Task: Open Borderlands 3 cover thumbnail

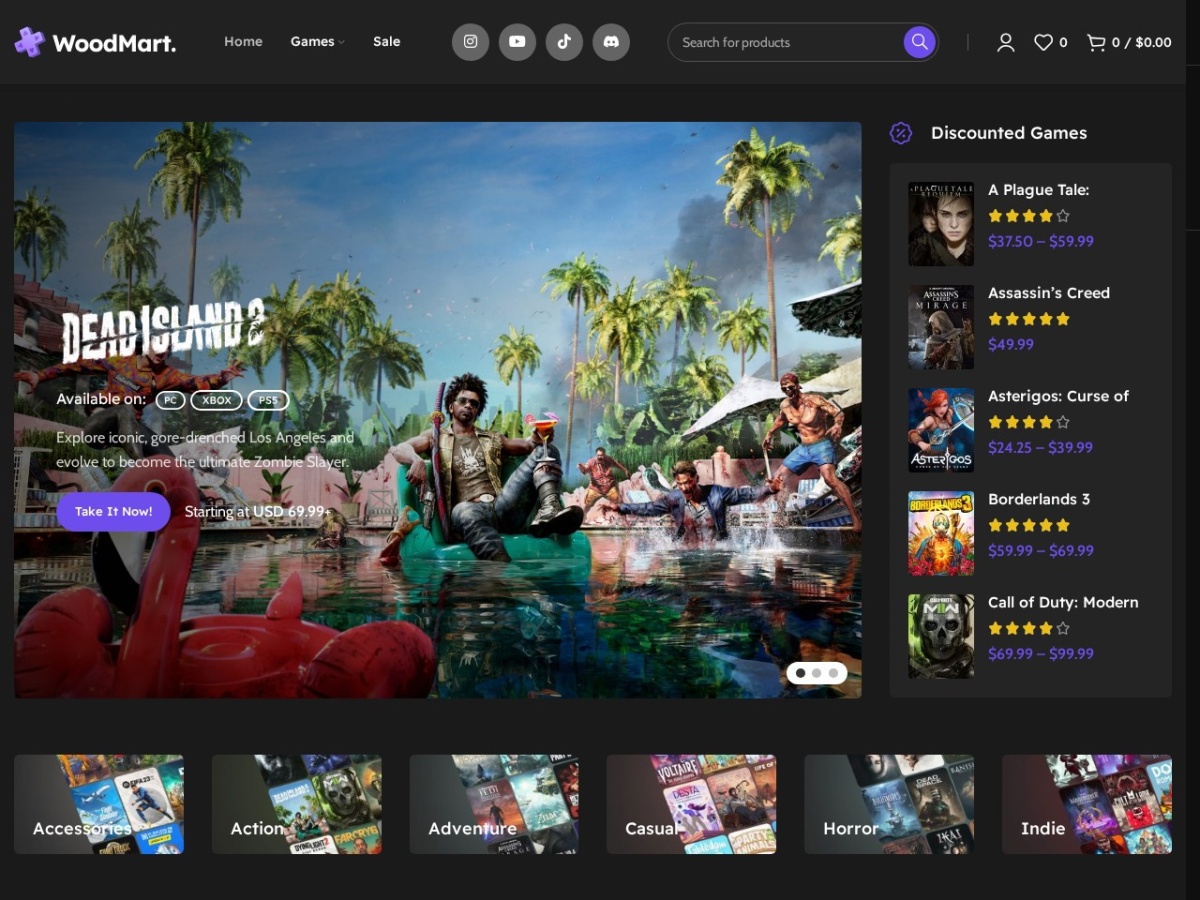Action: (x=941, y=533)
